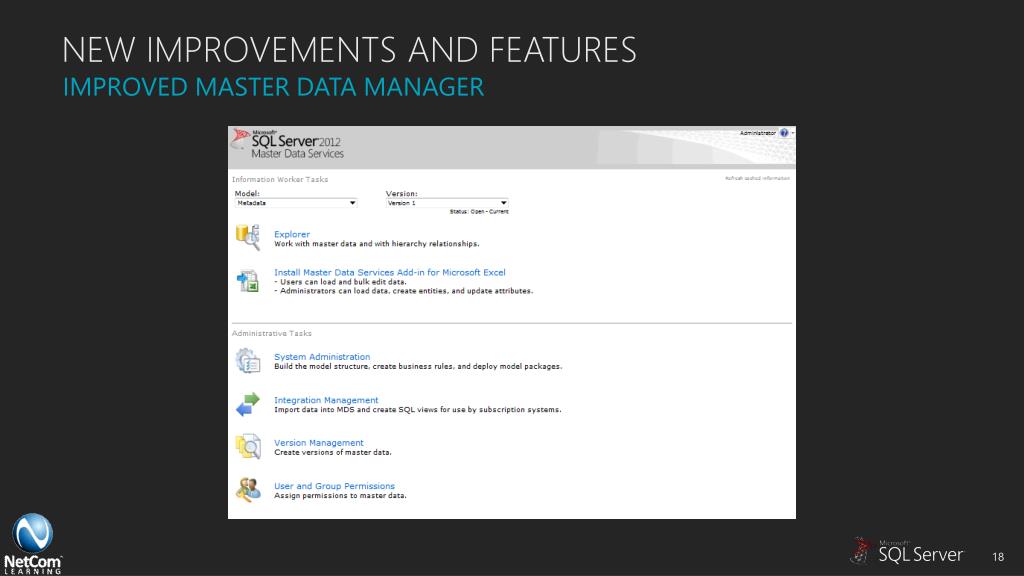Click the 'IMPROVED MASTER DATA MANAGER' subtitle
This screenshot has height=576, width=1024.
pos(273,87)
